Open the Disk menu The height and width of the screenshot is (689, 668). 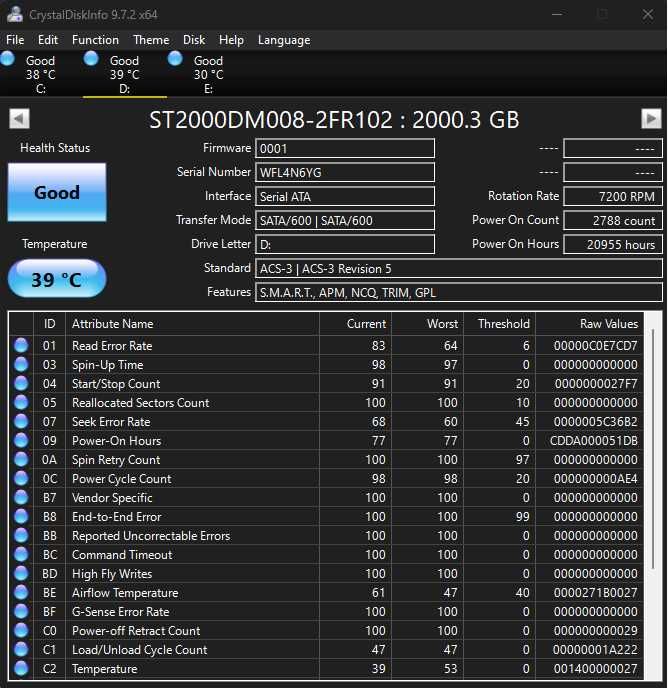click(194, 40)
